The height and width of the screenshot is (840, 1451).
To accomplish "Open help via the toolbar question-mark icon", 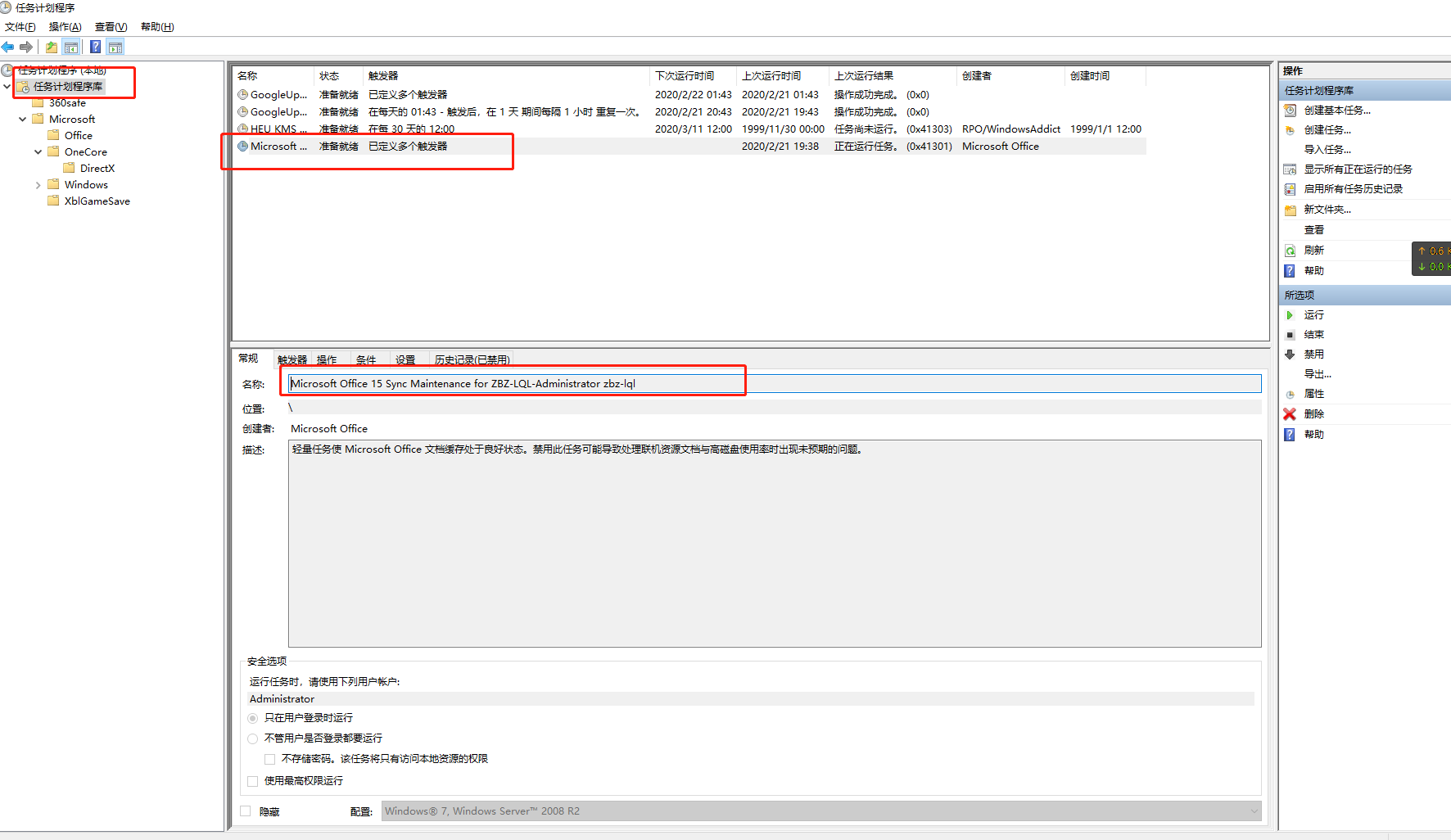I will [96, 47].
